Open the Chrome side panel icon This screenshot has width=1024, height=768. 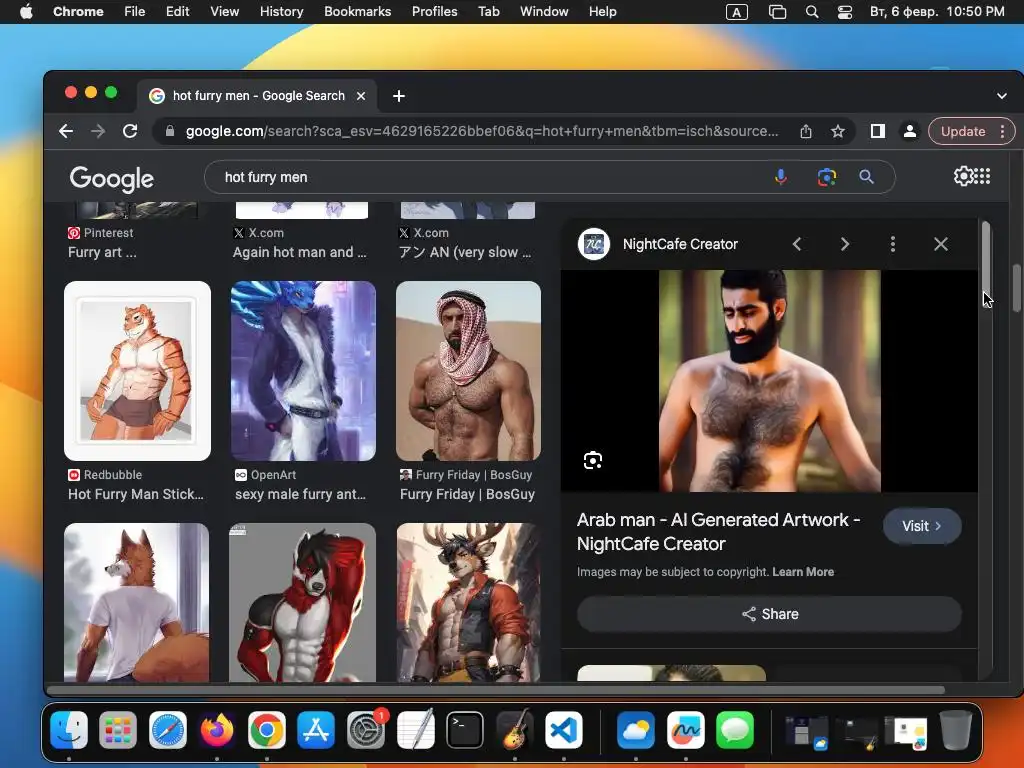click(x=878, y=131)
